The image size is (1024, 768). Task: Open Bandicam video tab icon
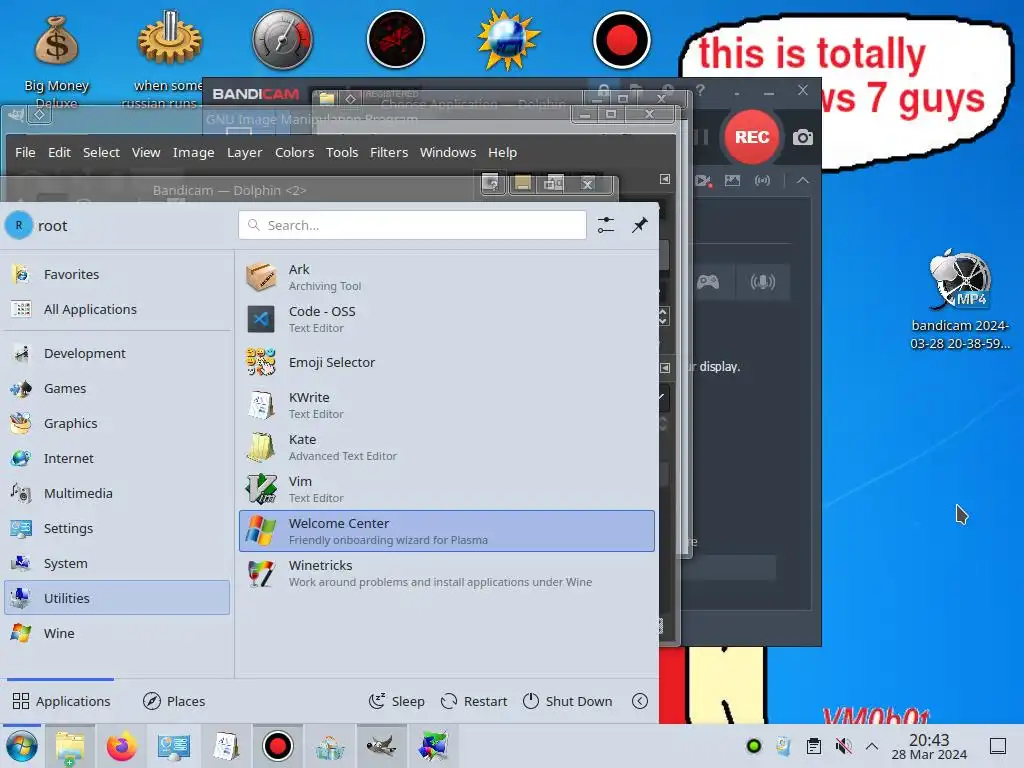[703, 180]
